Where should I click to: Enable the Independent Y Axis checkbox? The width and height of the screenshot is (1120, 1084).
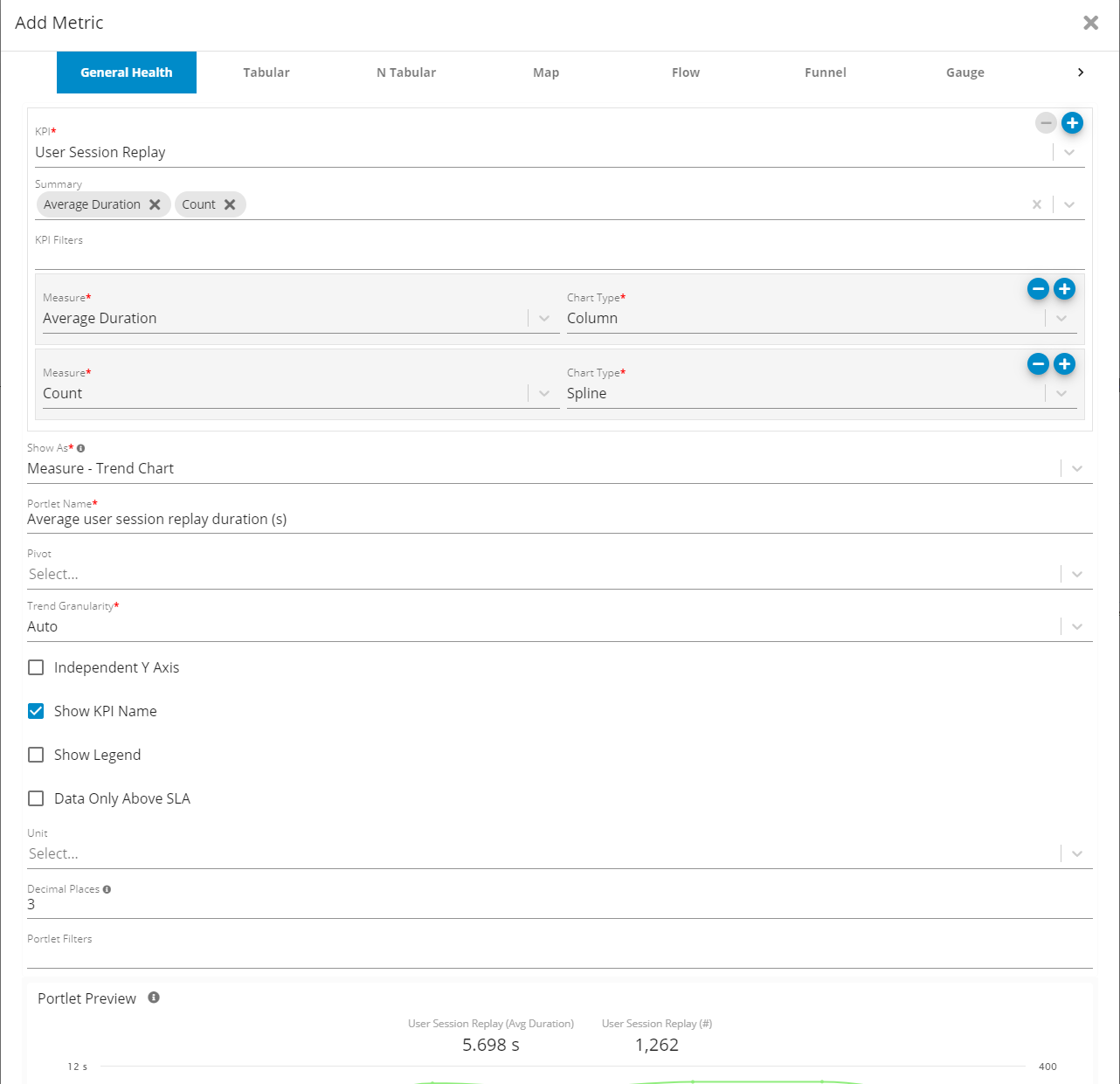coord(36,667)
